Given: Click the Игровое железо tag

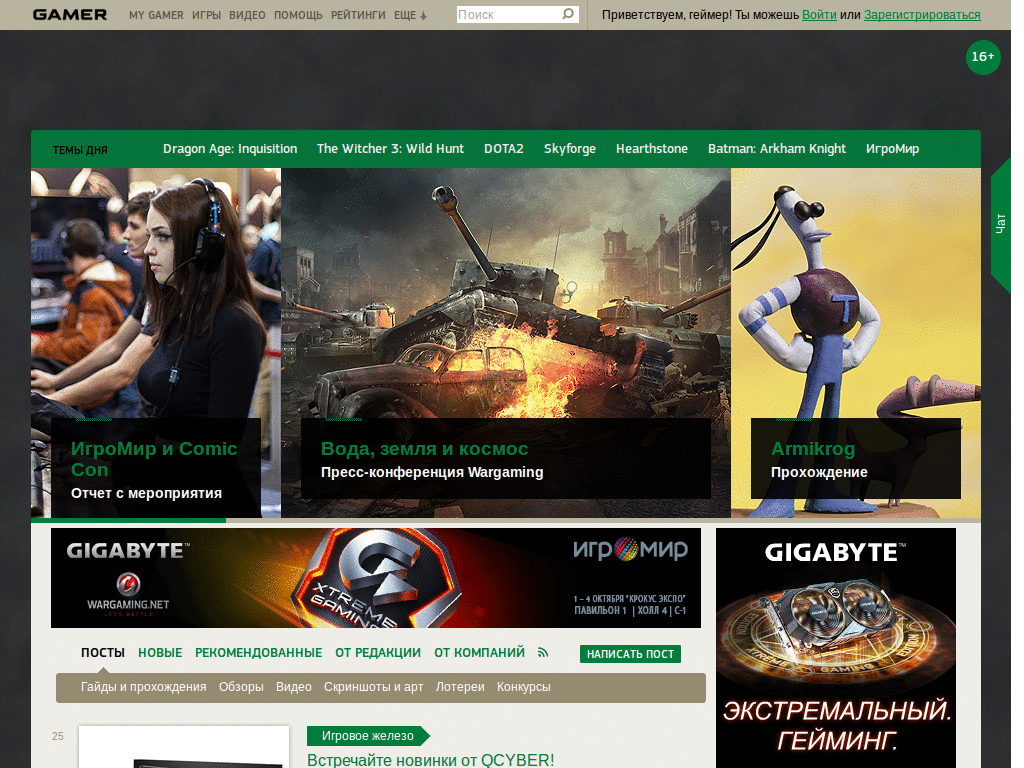Looking at the screenshot, I should click(368, 736).
